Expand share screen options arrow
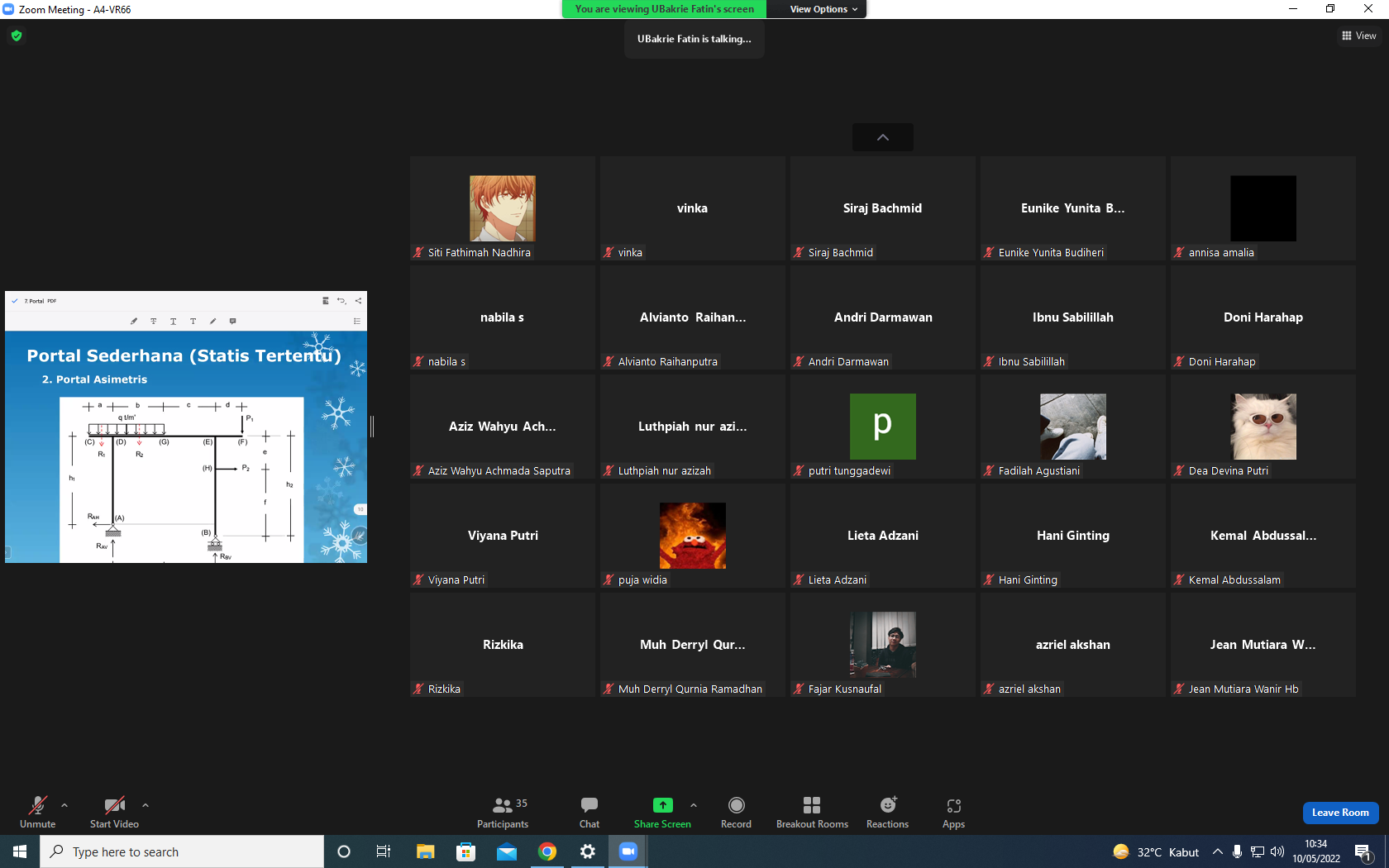This screenshot has height=868, width=1389. (x=694, y=805)
